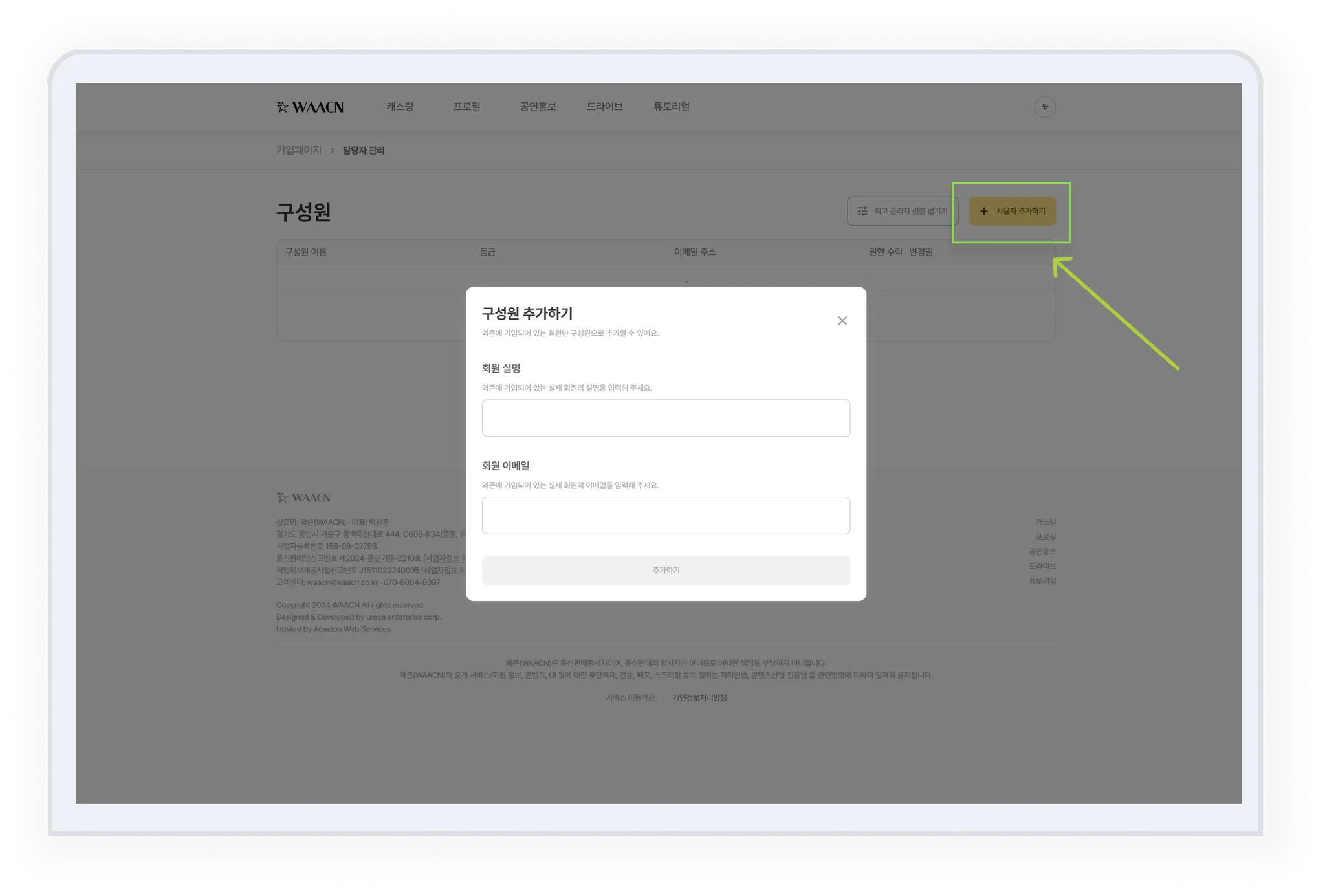Click the 사용자 추가하기 button

point(1013,212)
